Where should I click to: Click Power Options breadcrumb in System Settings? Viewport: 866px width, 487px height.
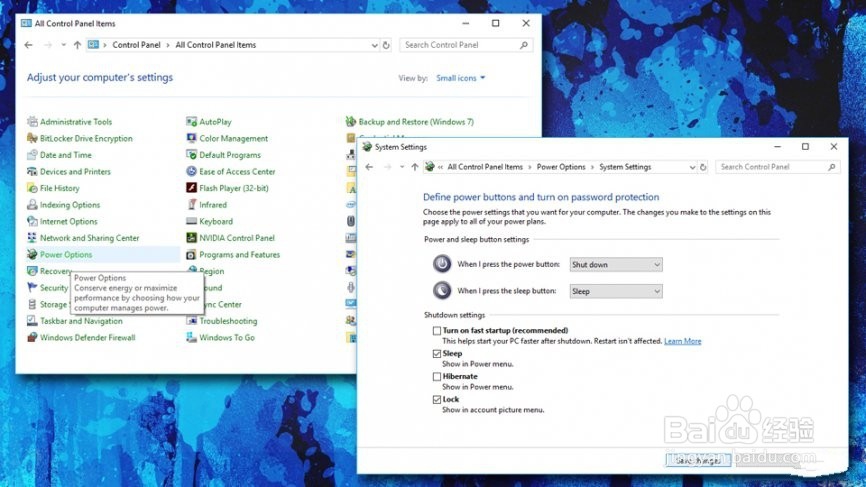click(x=561, y=167)
